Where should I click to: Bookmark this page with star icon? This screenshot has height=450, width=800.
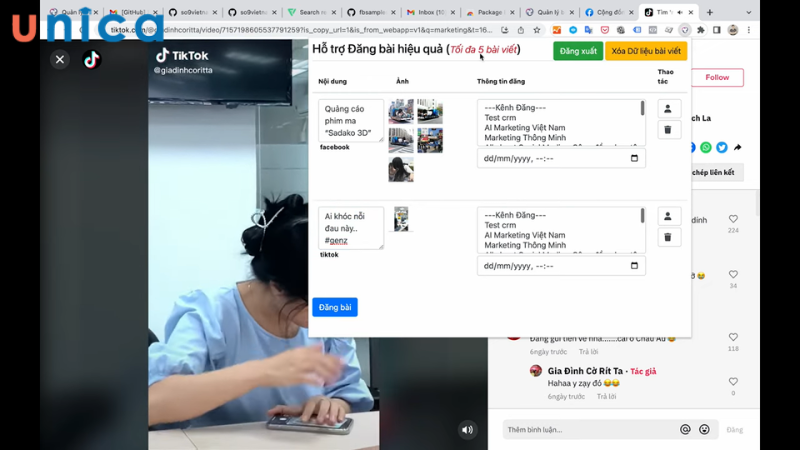point(537,30)
